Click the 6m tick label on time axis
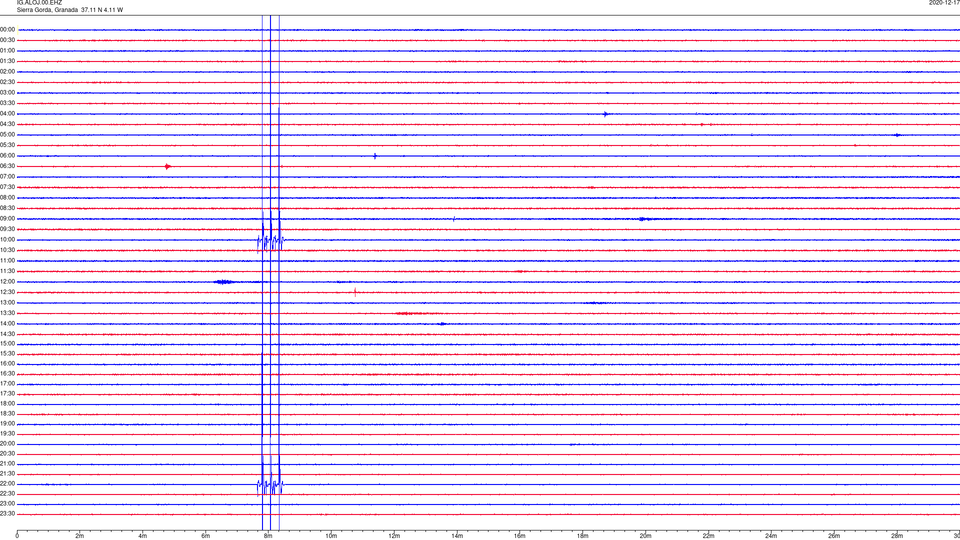The width and height of the screenshot is (960, 540). click(206, 536)
